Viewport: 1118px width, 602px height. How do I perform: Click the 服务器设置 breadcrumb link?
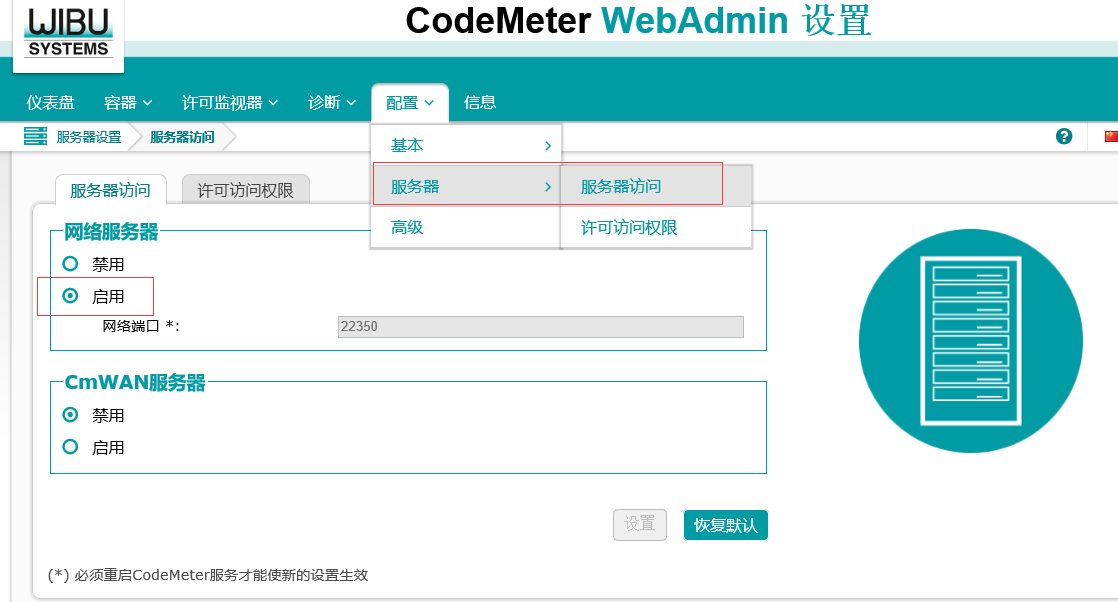coord(89,137)
